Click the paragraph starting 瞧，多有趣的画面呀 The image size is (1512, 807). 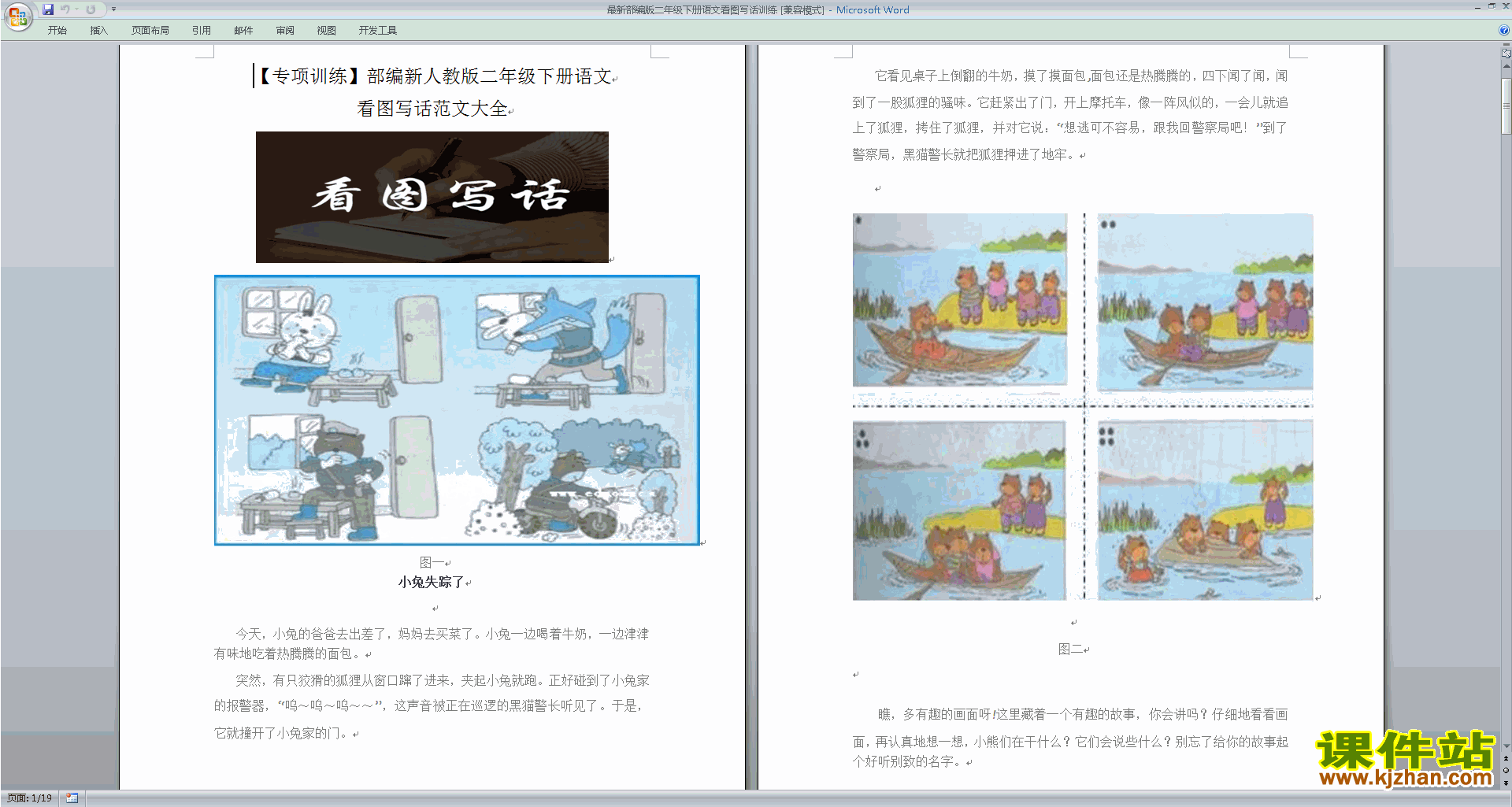point(1070,738)
